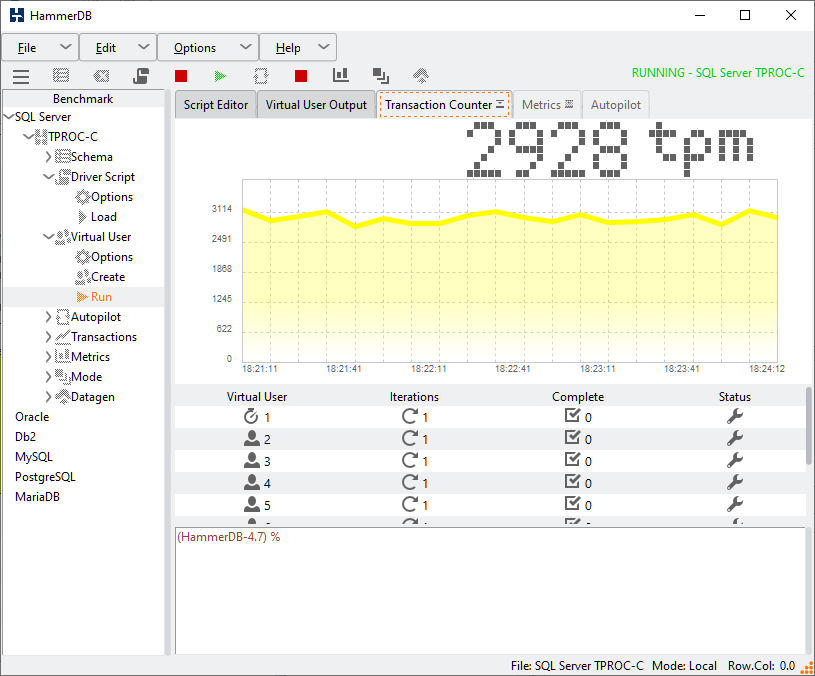This screenshot has height=676, width=815.
Task: Select Run under Virtual User
Action: pos(101,297)
